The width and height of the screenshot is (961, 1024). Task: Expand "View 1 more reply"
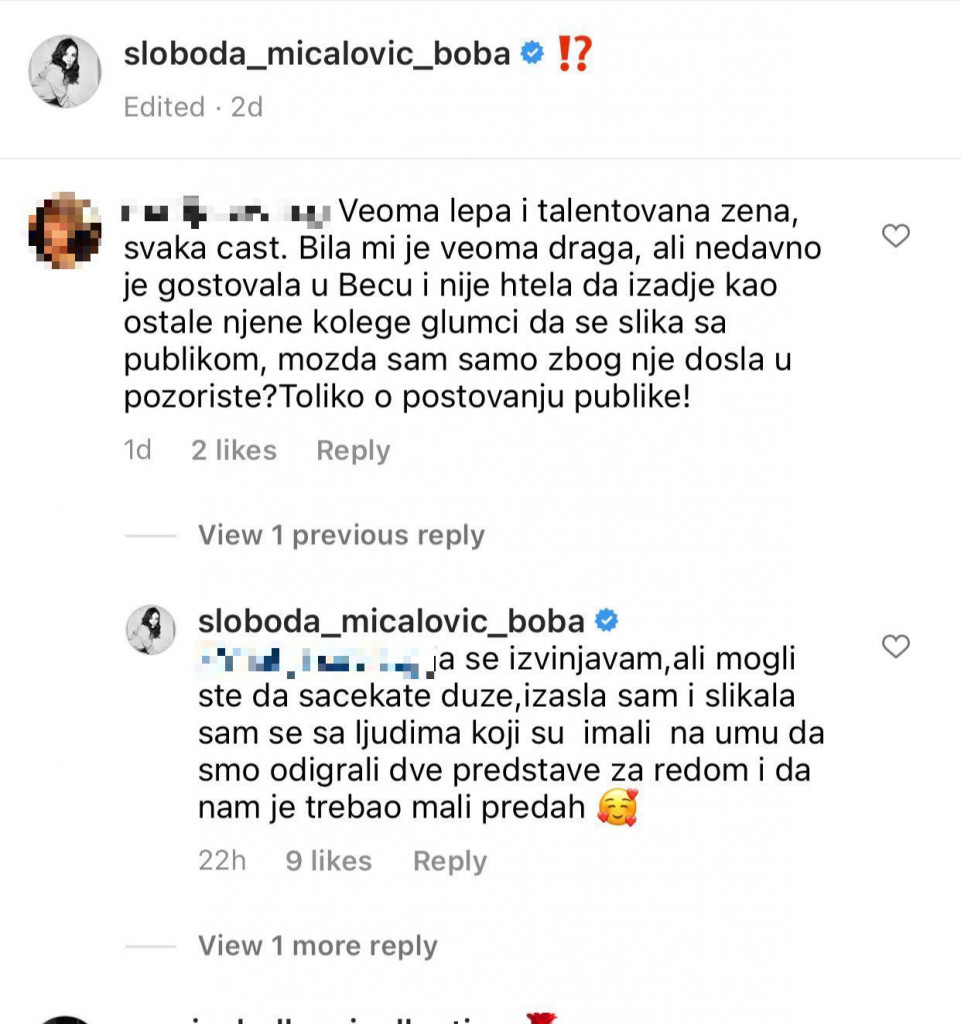[317, 945]
